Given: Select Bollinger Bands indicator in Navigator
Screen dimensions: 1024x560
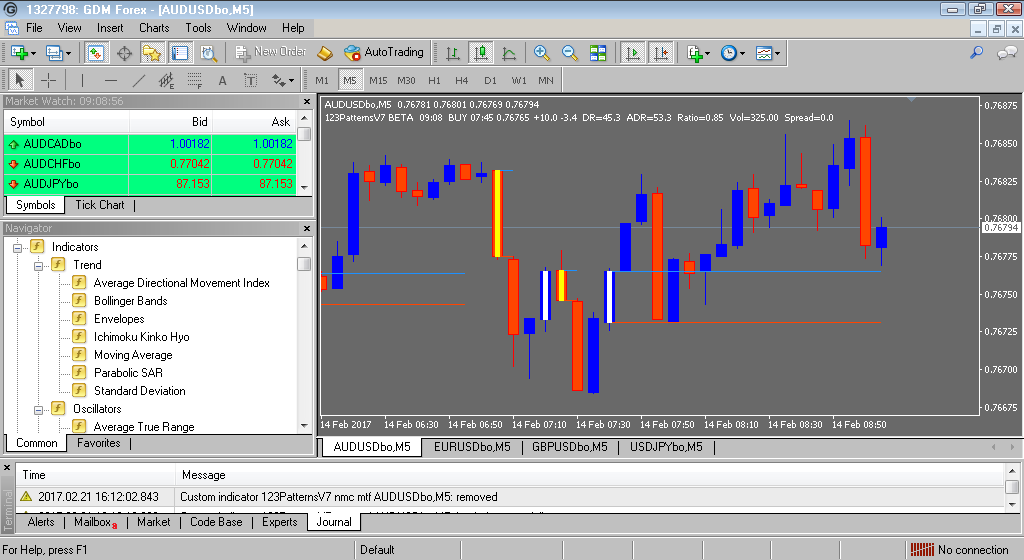Looking at the screenshot, I should click(131, 301).
